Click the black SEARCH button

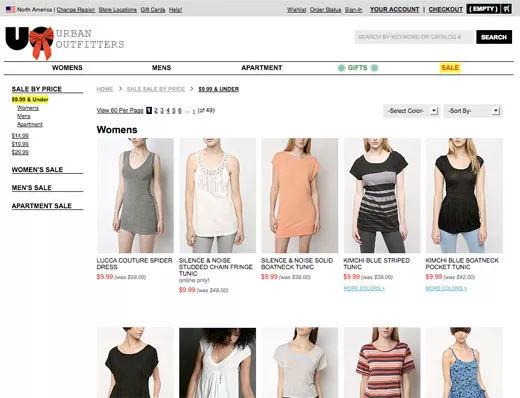494,37
